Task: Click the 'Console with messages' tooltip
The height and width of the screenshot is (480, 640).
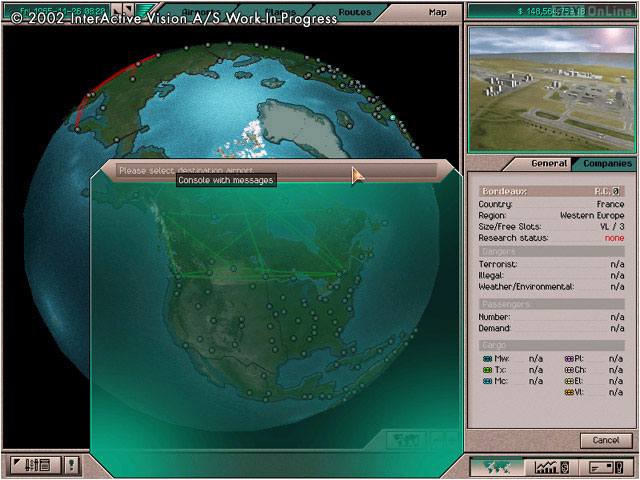Action: pyautogui.click(x=226, y=180)
